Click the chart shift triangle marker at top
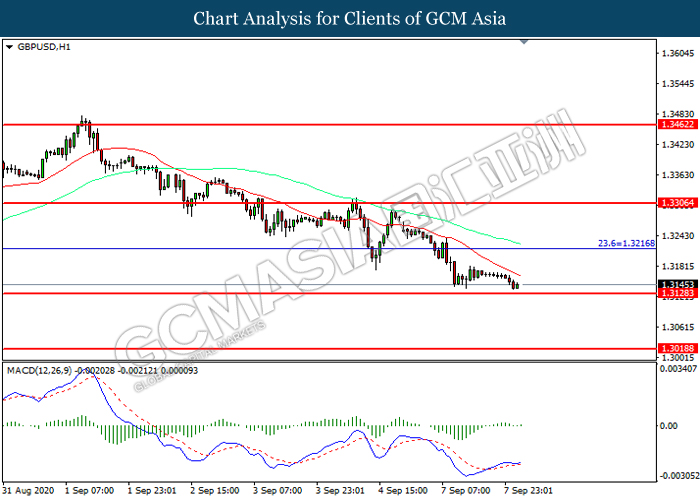Screen dimensions: 700x500 pos(524,42)
